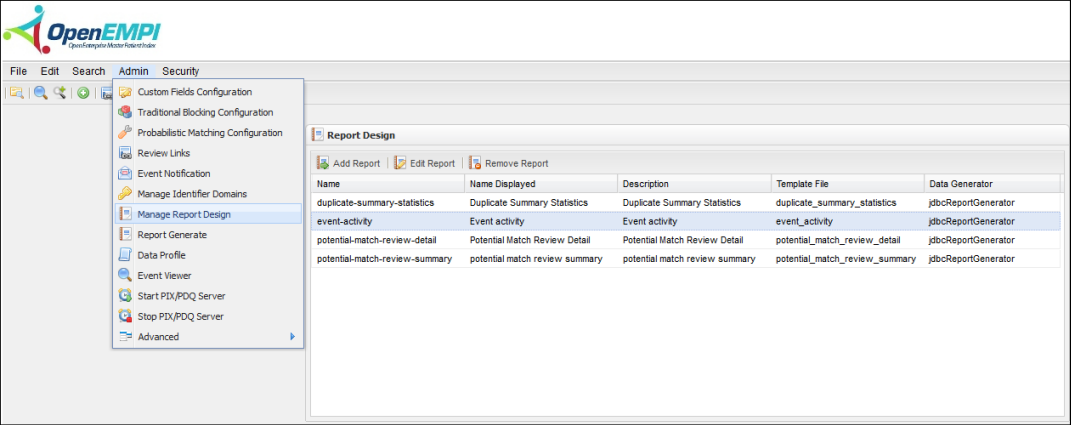This screenshot has width=1071, height=425.
Task: Expand the Advanced submenu arrow
Action: [x=292, y=336]
